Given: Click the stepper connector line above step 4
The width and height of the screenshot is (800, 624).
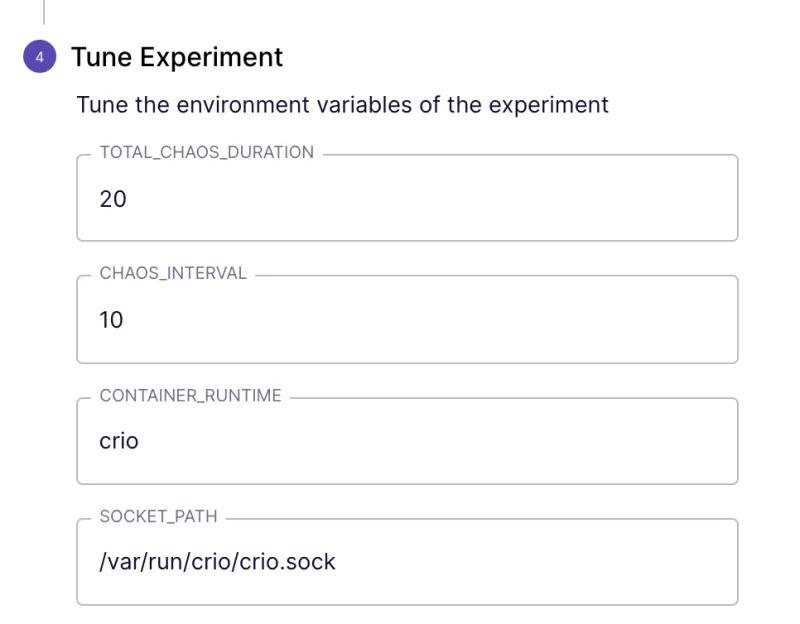Looking at the screenshot, I should [44, 11].
